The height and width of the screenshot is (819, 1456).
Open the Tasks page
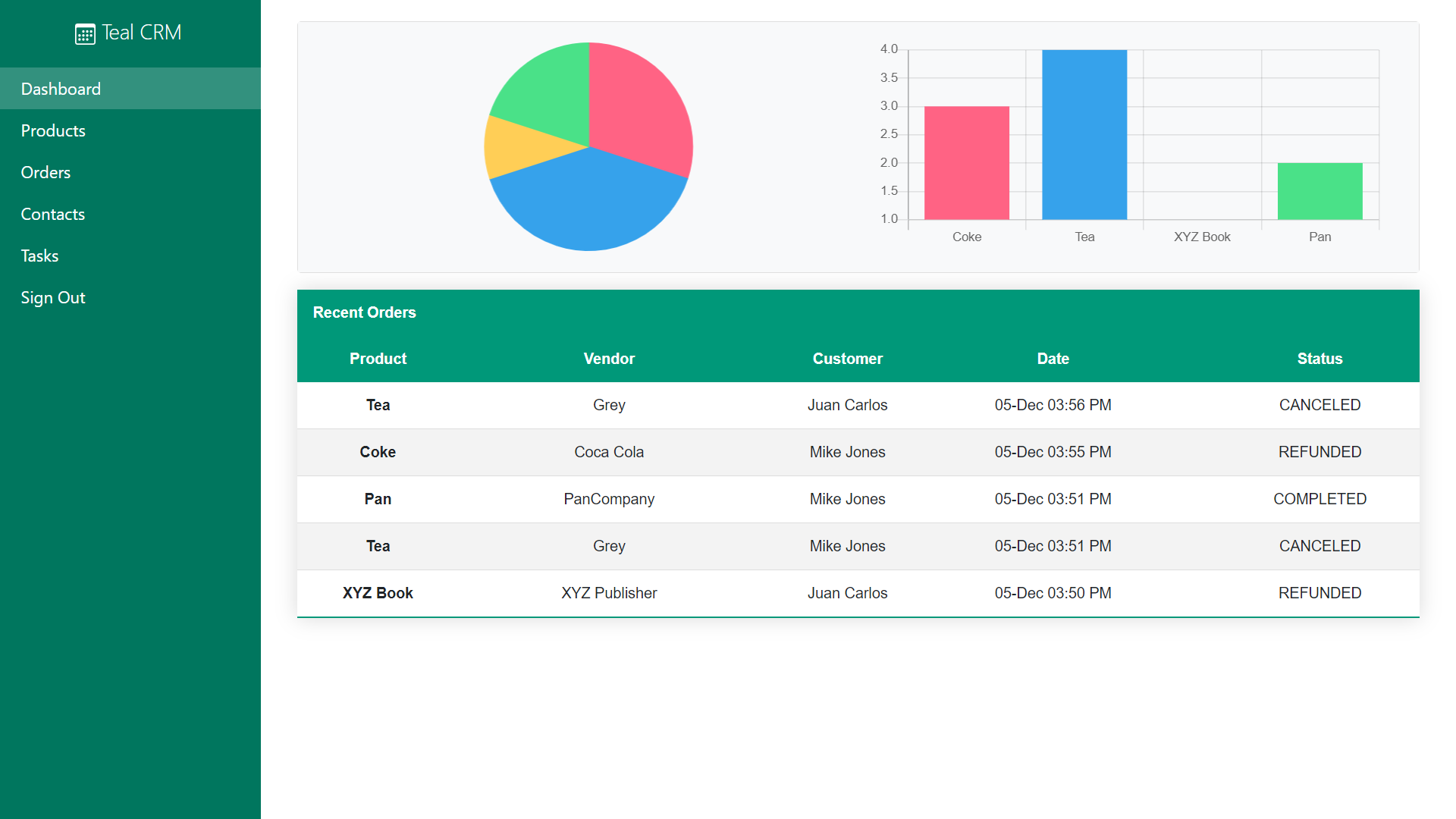click(39, 256)
